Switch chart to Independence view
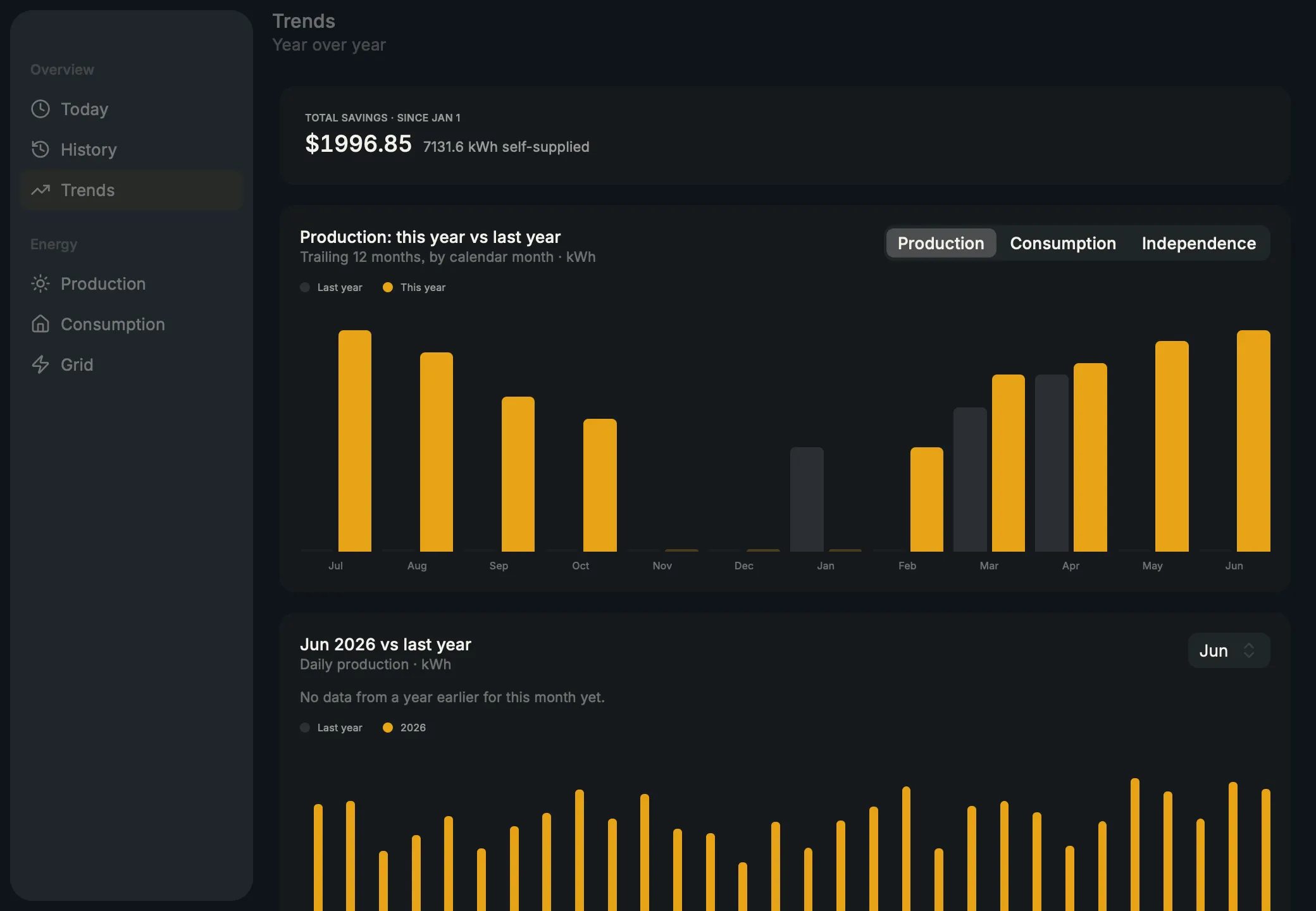The height and width of the screenshot is (911, 1316). pyautogui.click(x=1198, y=243)
